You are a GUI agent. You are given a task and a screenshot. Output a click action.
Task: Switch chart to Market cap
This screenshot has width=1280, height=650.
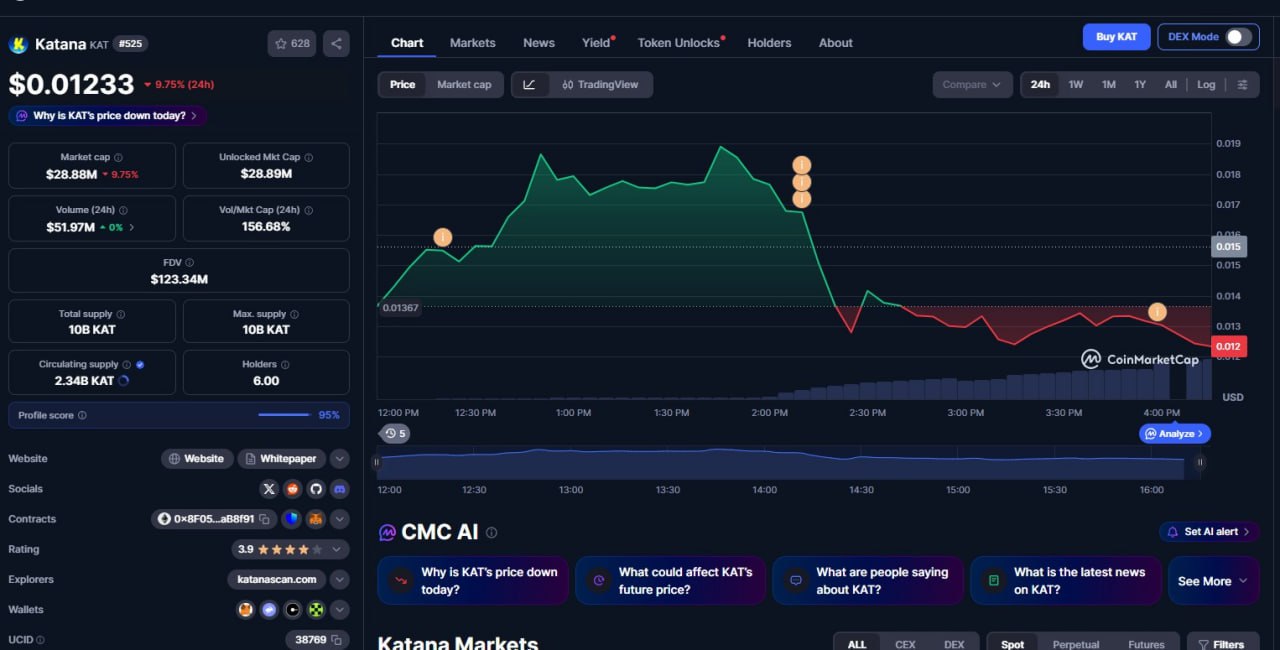coord(464,85)
